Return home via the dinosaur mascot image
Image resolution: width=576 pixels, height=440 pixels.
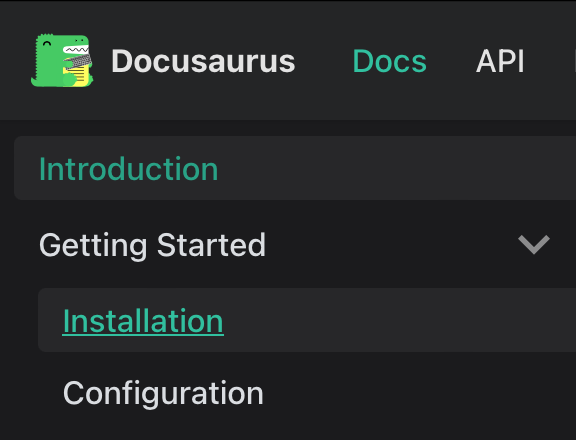[62, 61]
